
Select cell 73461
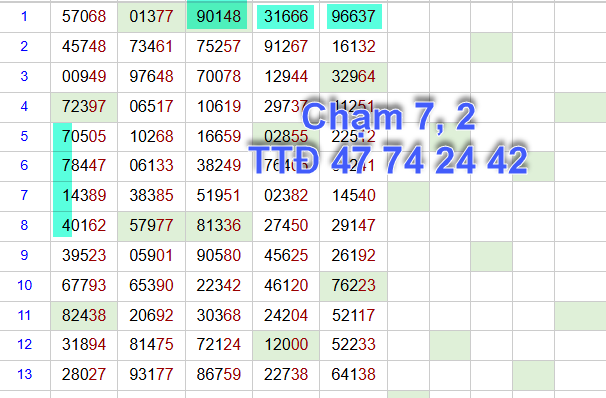click(152, 47)
